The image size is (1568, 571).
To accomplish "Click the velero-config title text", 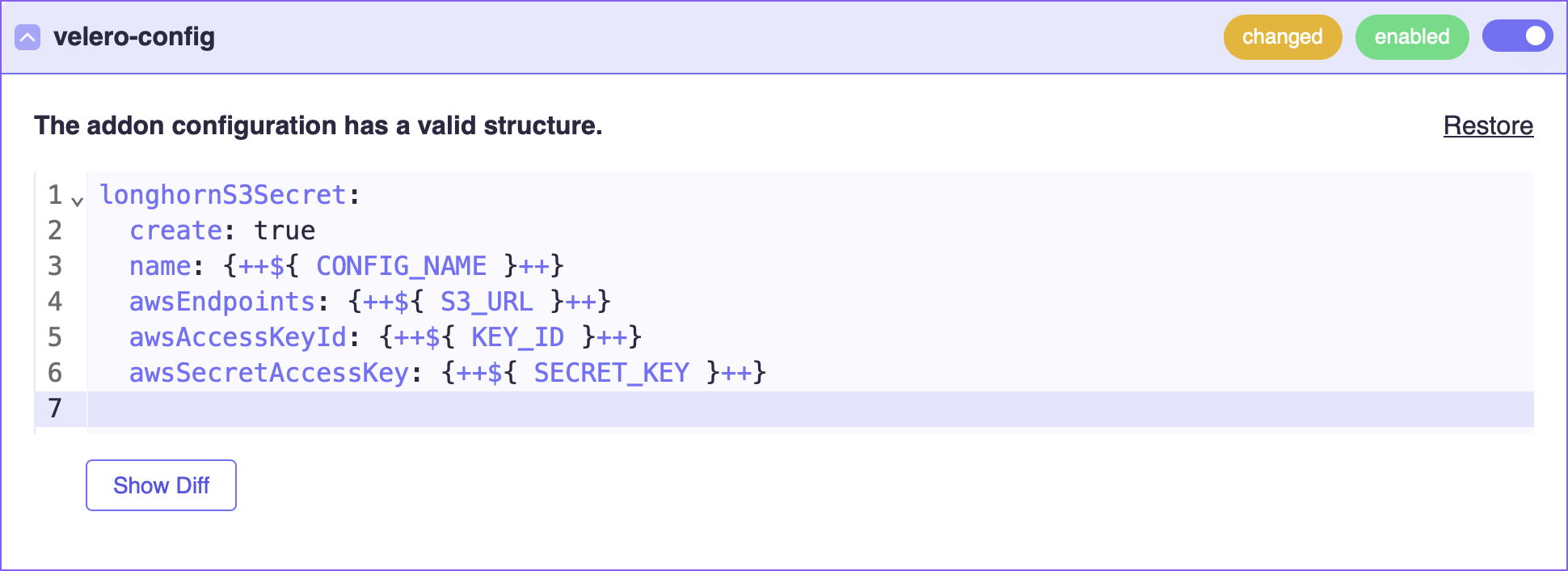I will pyautogui.click(x=134, y=36).
